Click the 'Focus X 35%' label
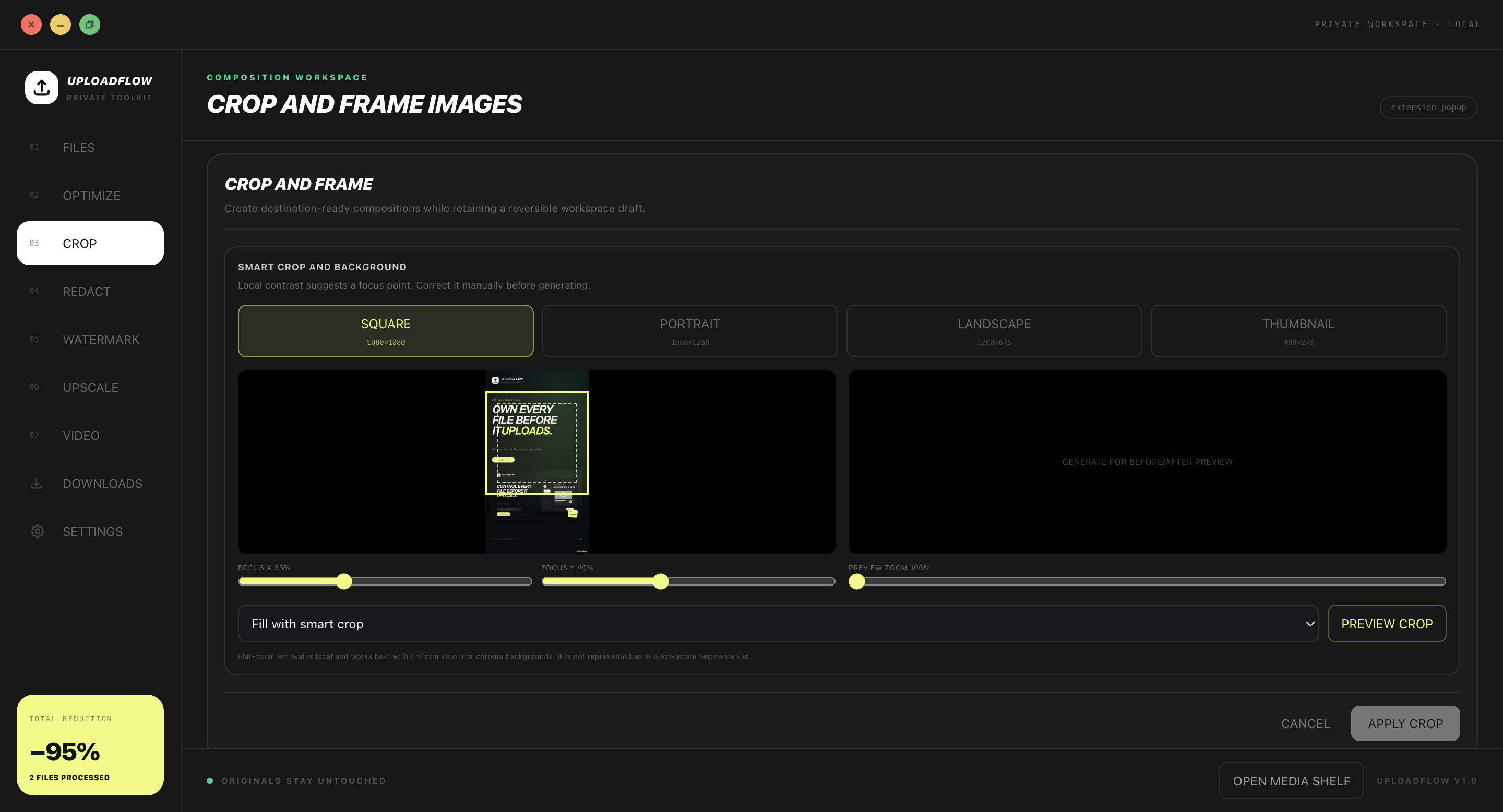 point(264,568)
